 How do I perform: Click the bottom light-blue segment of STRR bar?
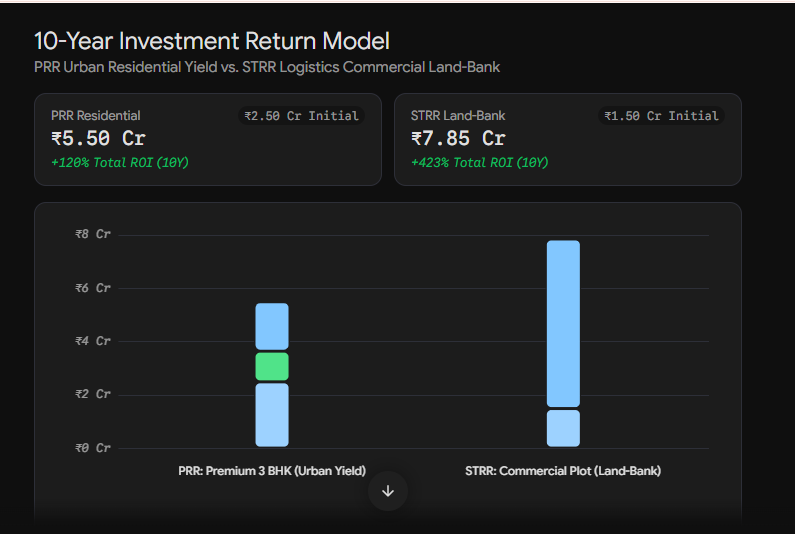[x=563, y=429]
